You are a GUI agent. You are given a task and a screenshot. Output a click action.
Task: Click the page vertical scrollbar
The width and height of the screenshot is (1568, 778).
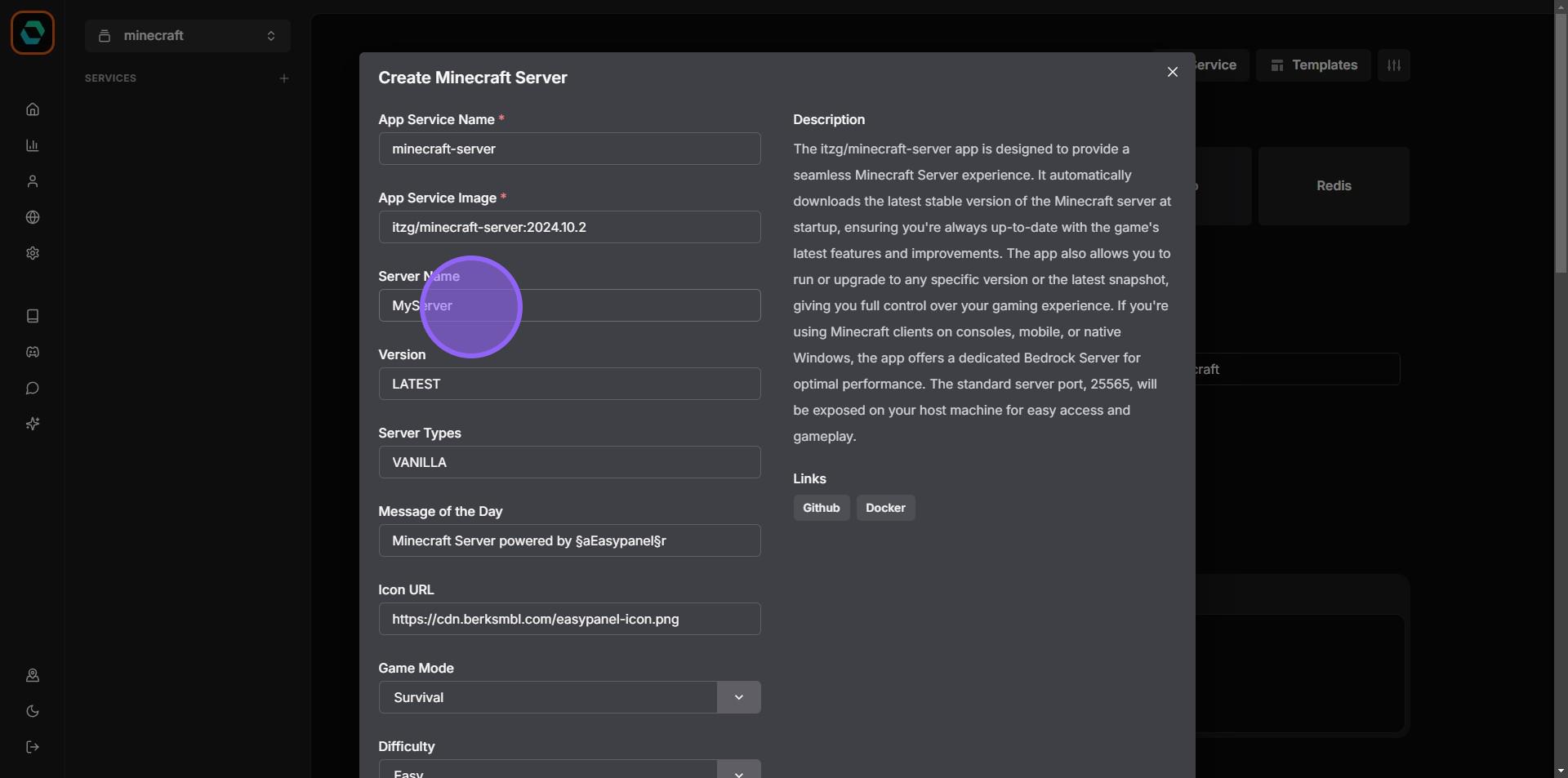[1561, 143]
